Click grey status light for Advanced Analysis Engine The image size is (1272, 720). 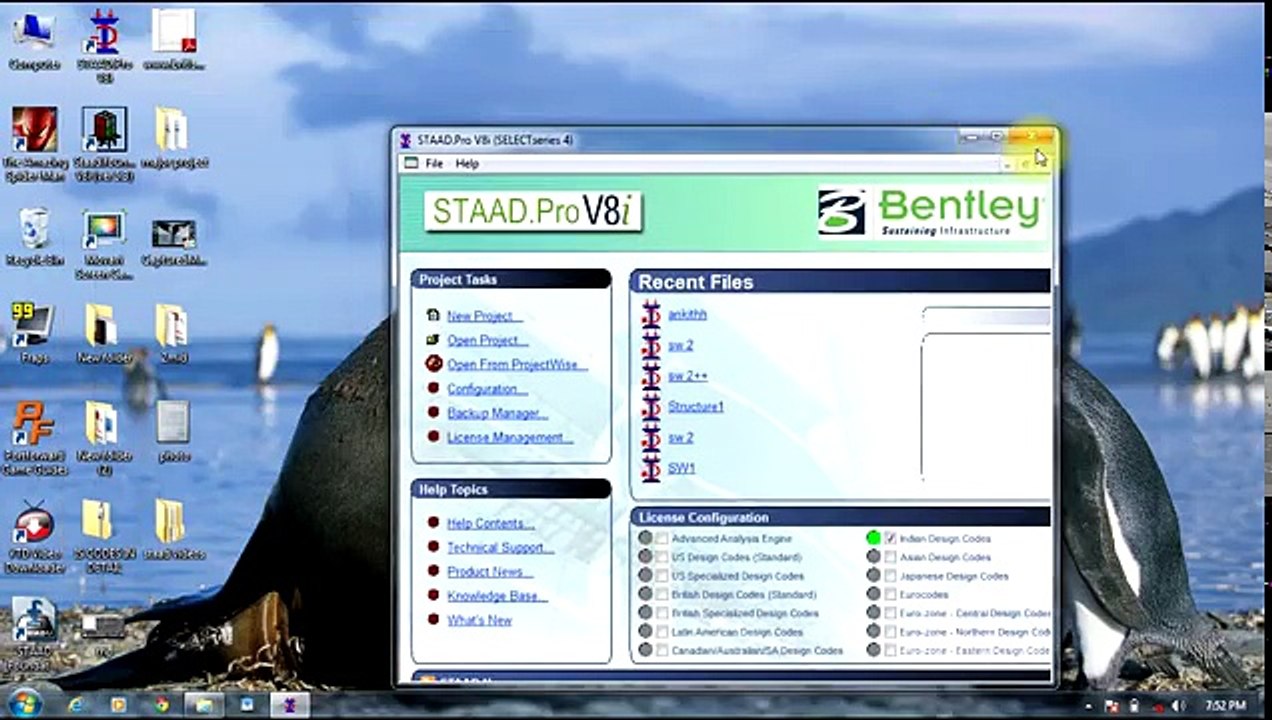646,539
